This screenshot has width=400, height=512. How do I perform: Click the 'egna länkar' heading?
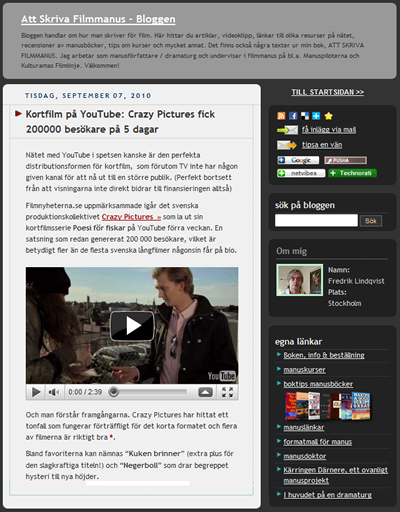(x=298, y=342)
